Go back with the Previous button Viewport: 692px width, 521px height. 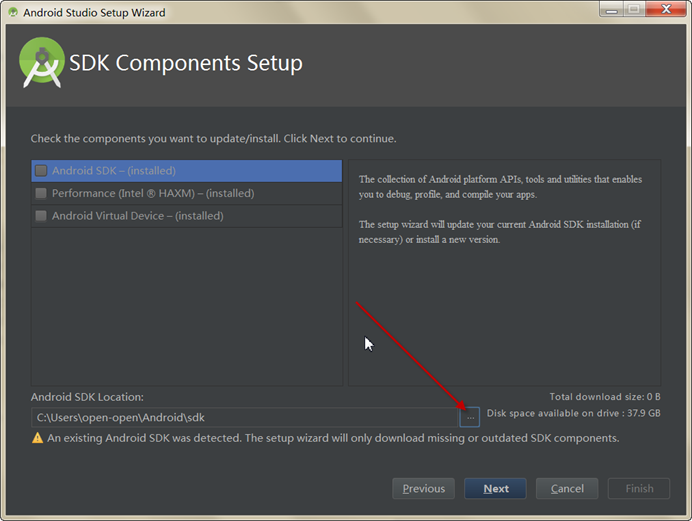(x=423, y=488)
